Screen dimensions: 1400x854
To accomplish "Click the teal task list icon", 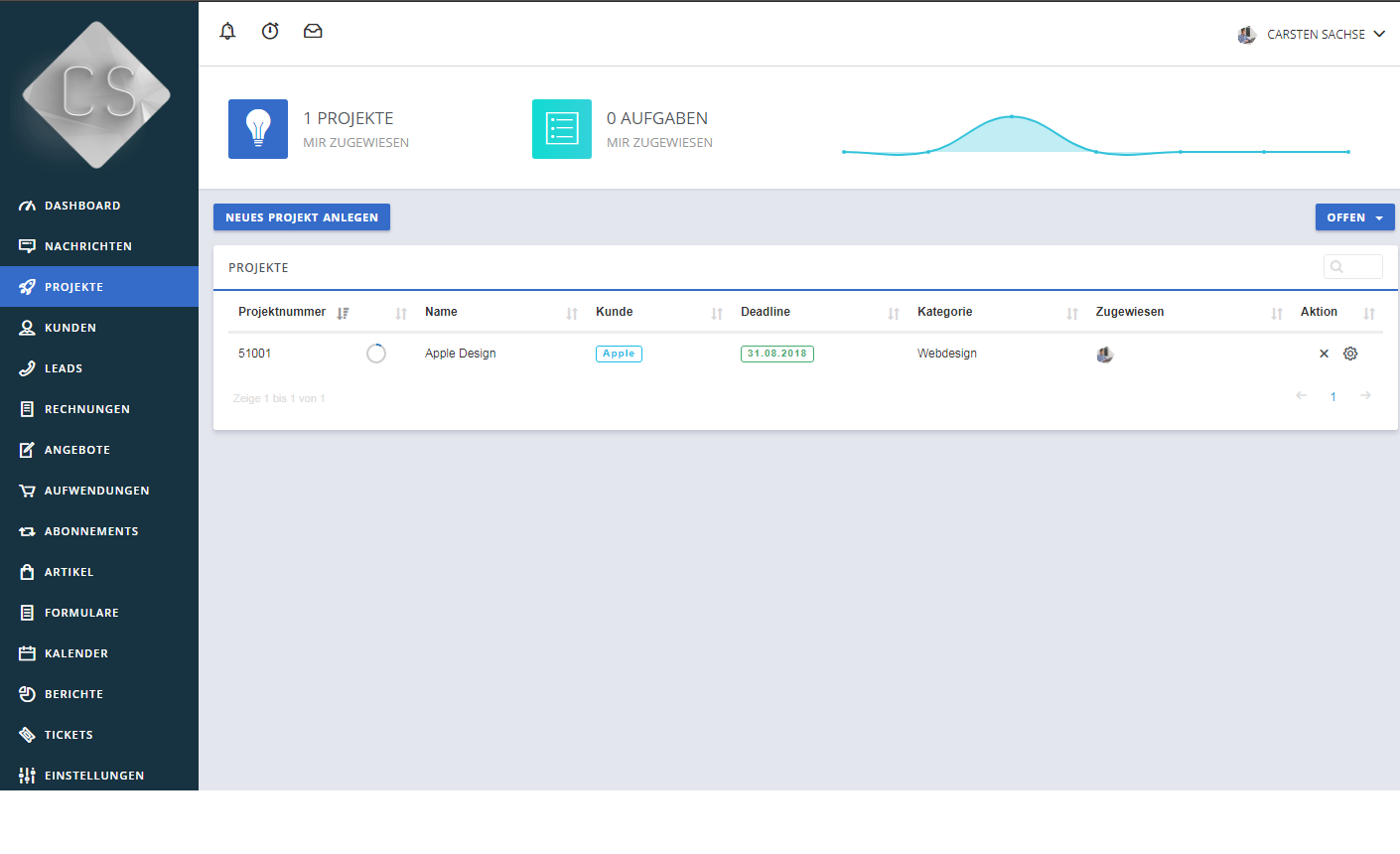I will pyautogui.click(x=562, y=129).
